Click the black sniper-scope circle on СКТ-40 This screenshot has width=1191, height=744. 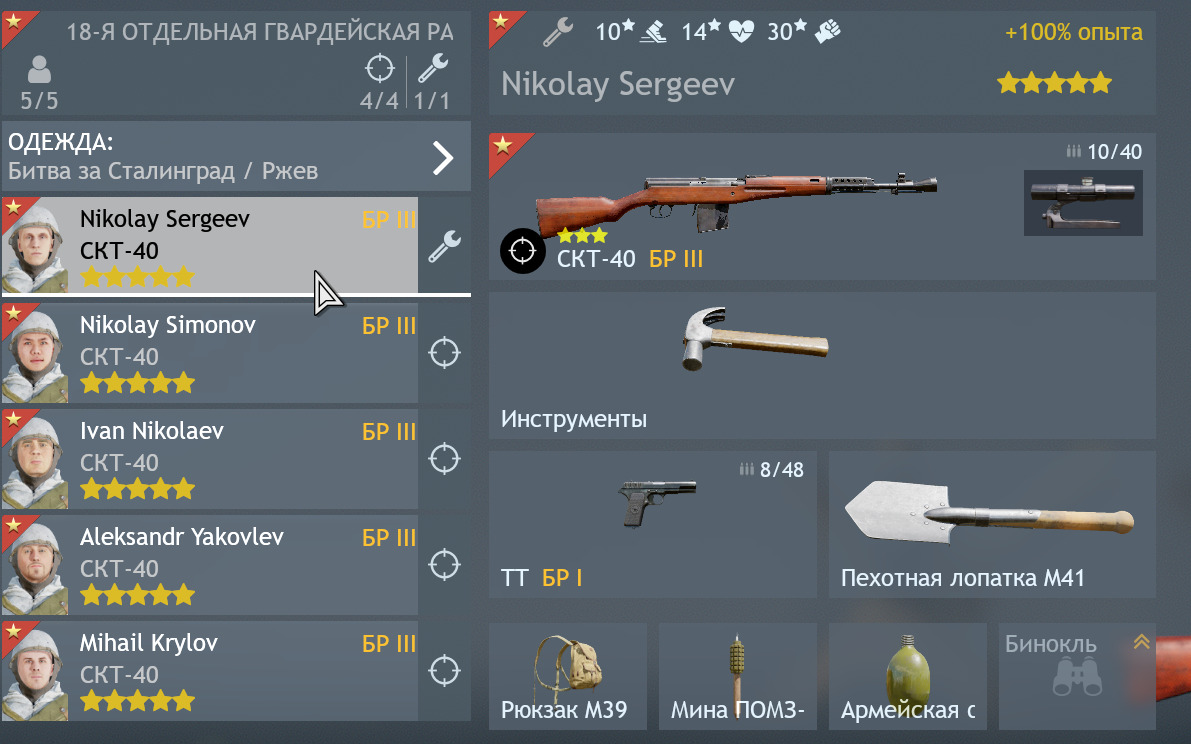[523, 251]
